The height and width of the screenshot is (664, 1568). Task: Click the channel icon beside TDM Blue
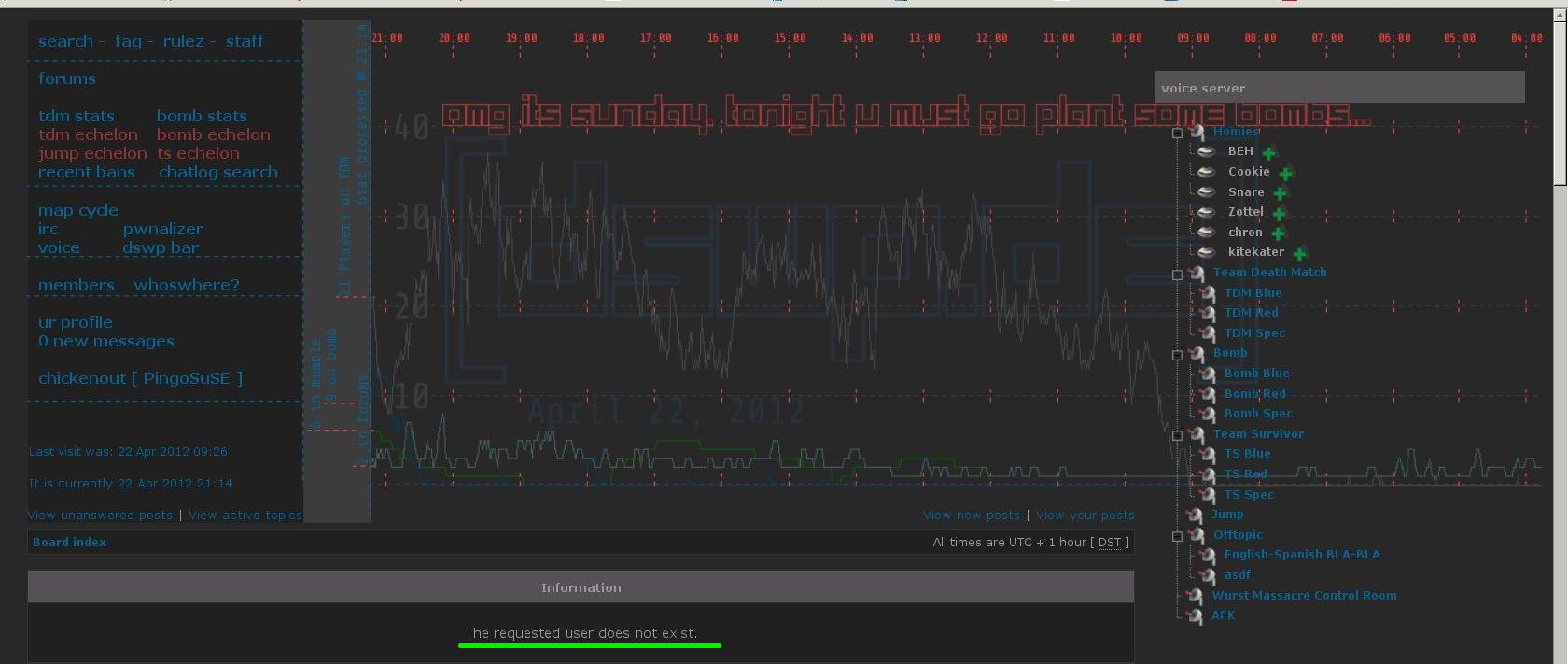pyautogui.click(x=1209, y=293)
